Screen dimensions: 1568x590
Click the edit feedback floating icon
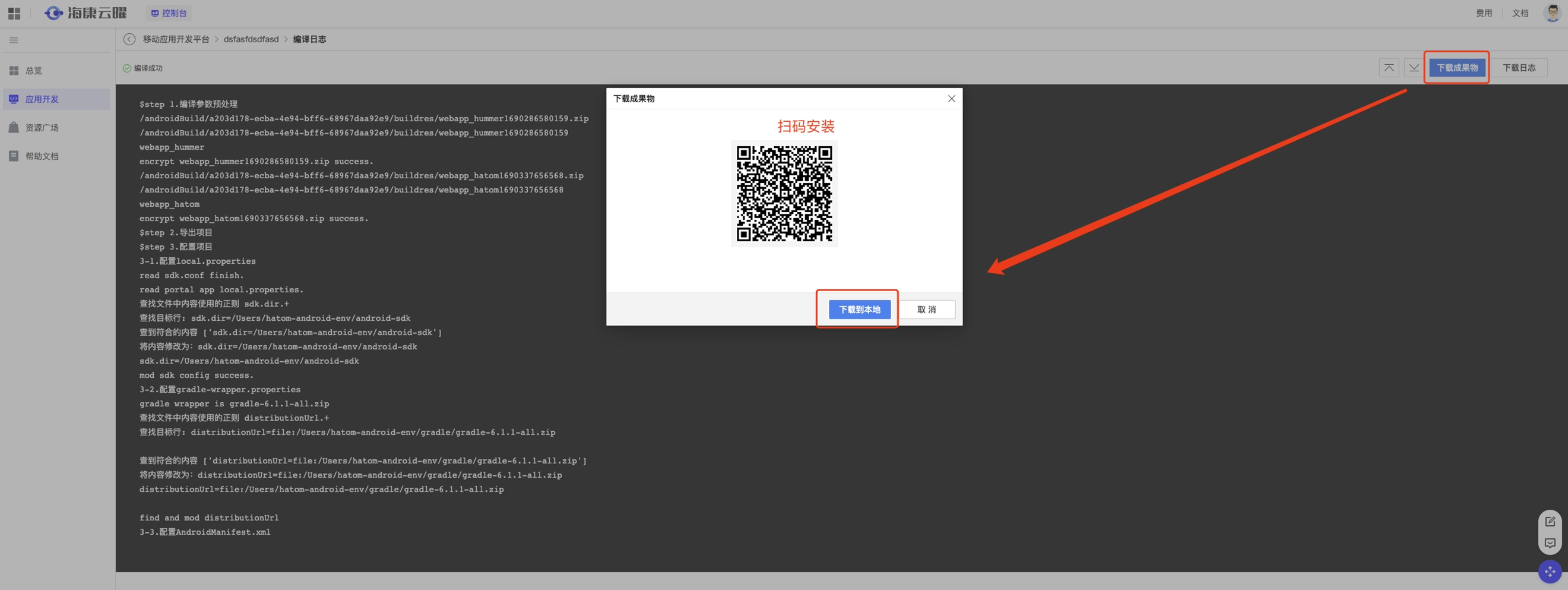click(x=1550, y=522)
